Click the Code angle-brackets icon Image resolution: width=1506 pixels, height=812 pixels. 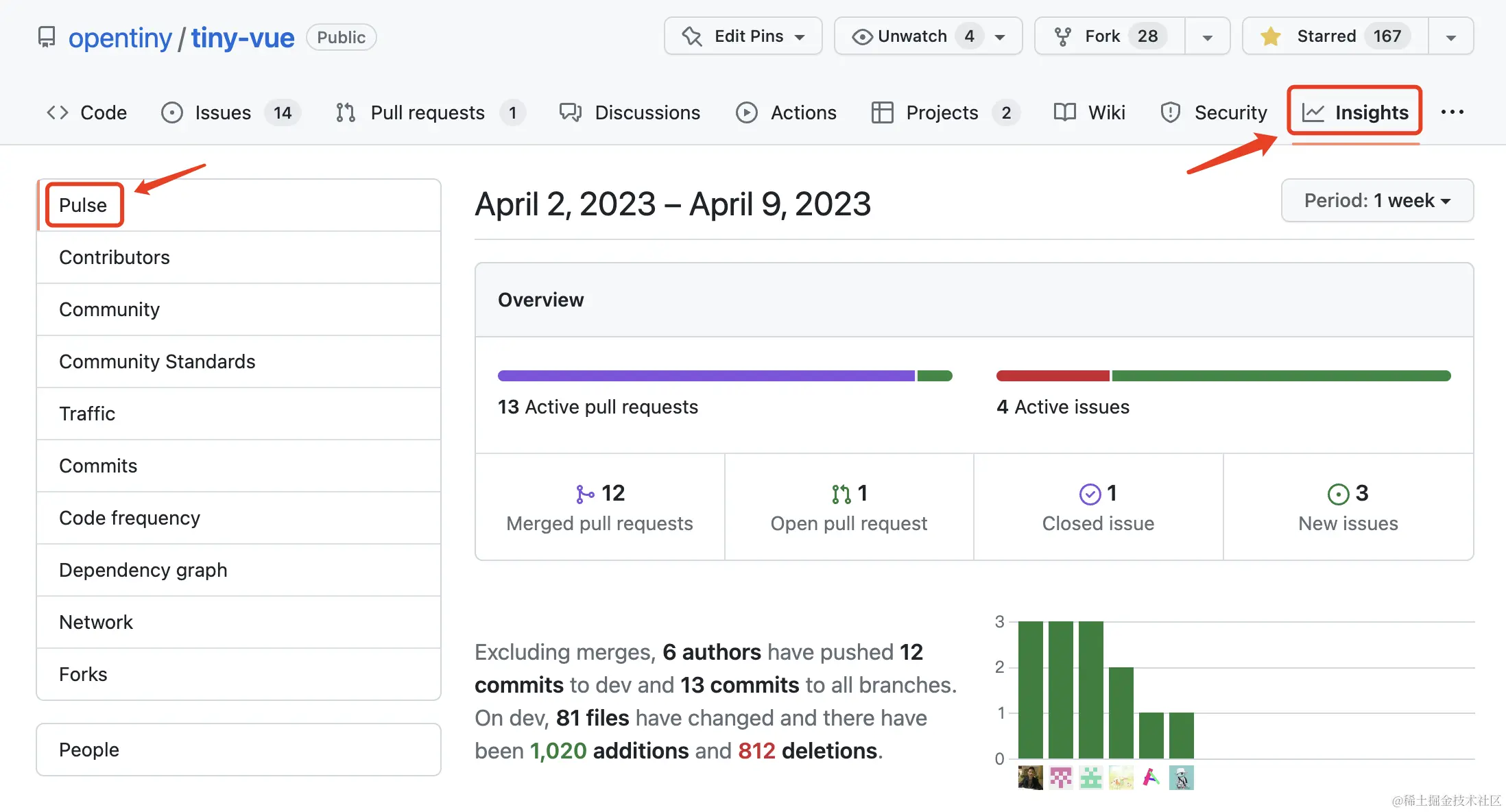58,112
